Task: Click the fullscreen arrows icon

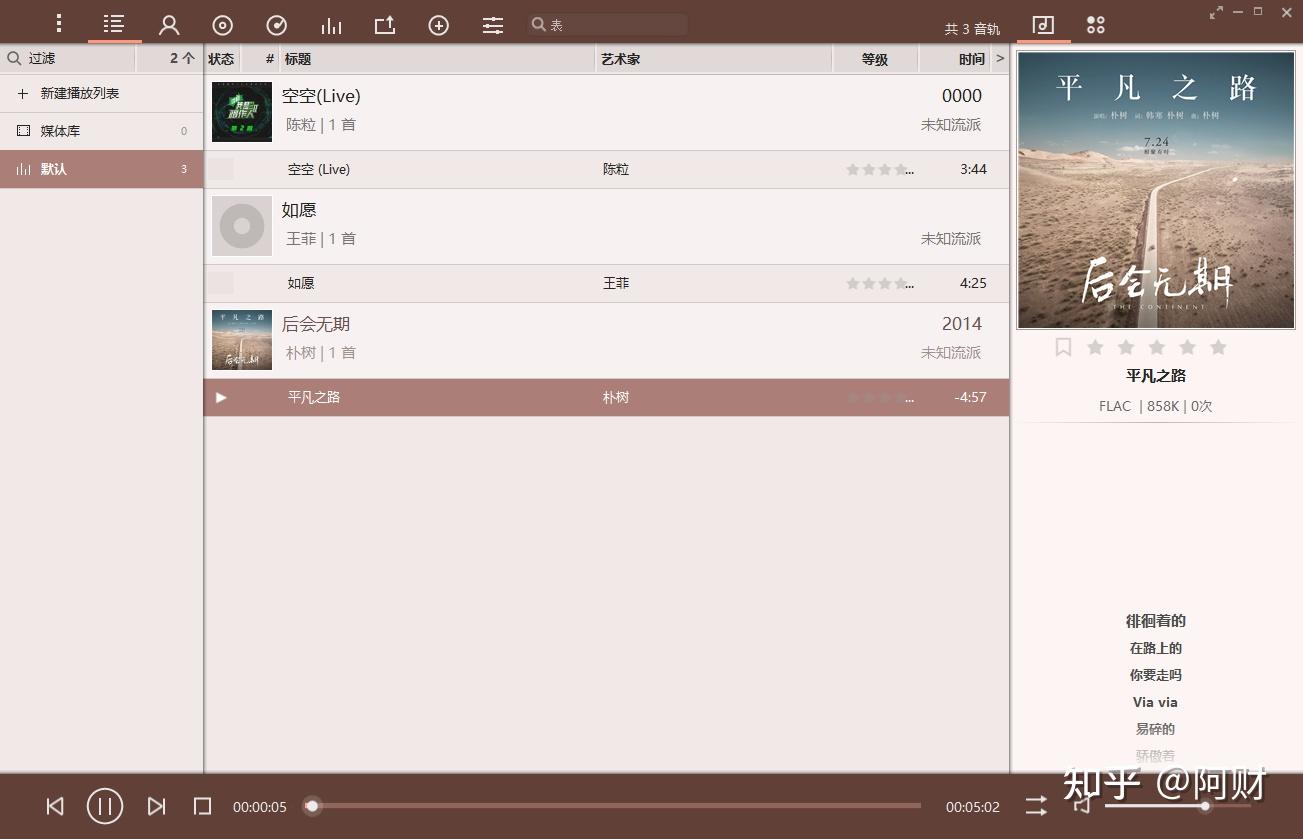Action: pyautogui.click(x=1216, y=12)
